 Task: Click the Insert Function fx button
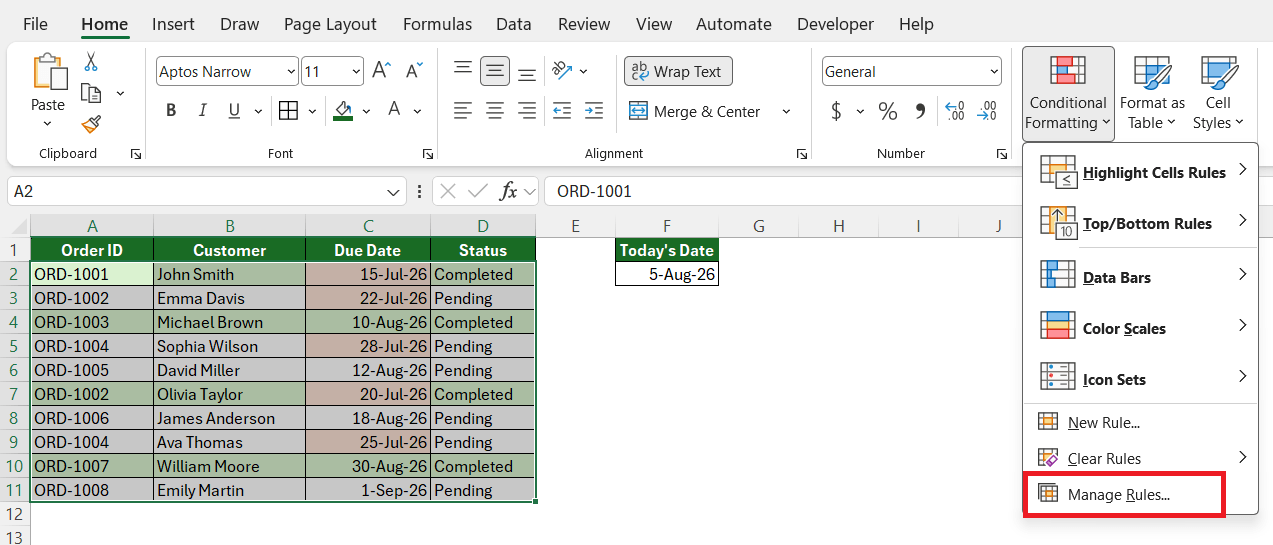click(509, 191)
